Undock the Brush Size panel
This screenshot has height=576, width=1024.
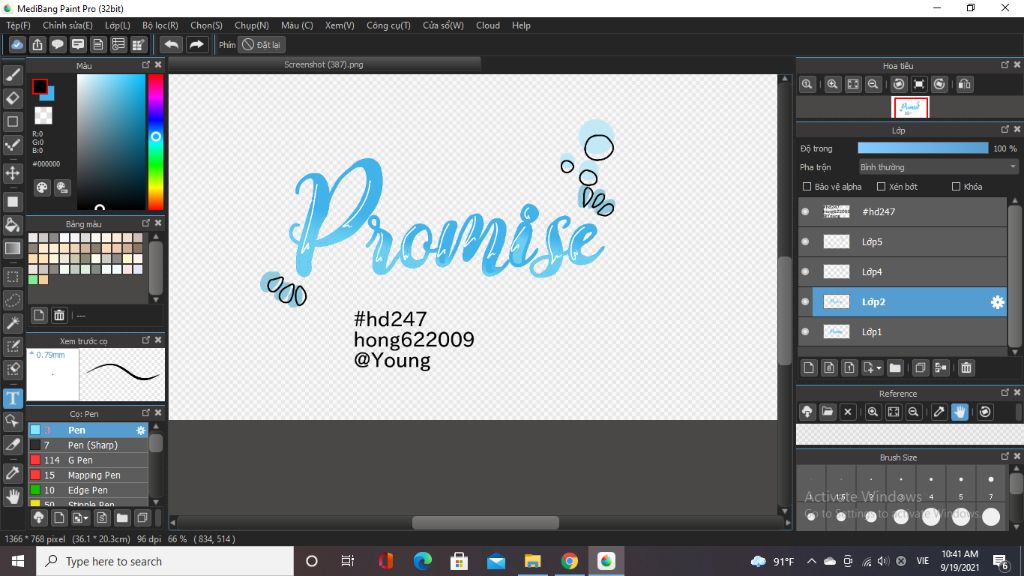tap(1004, 456)
